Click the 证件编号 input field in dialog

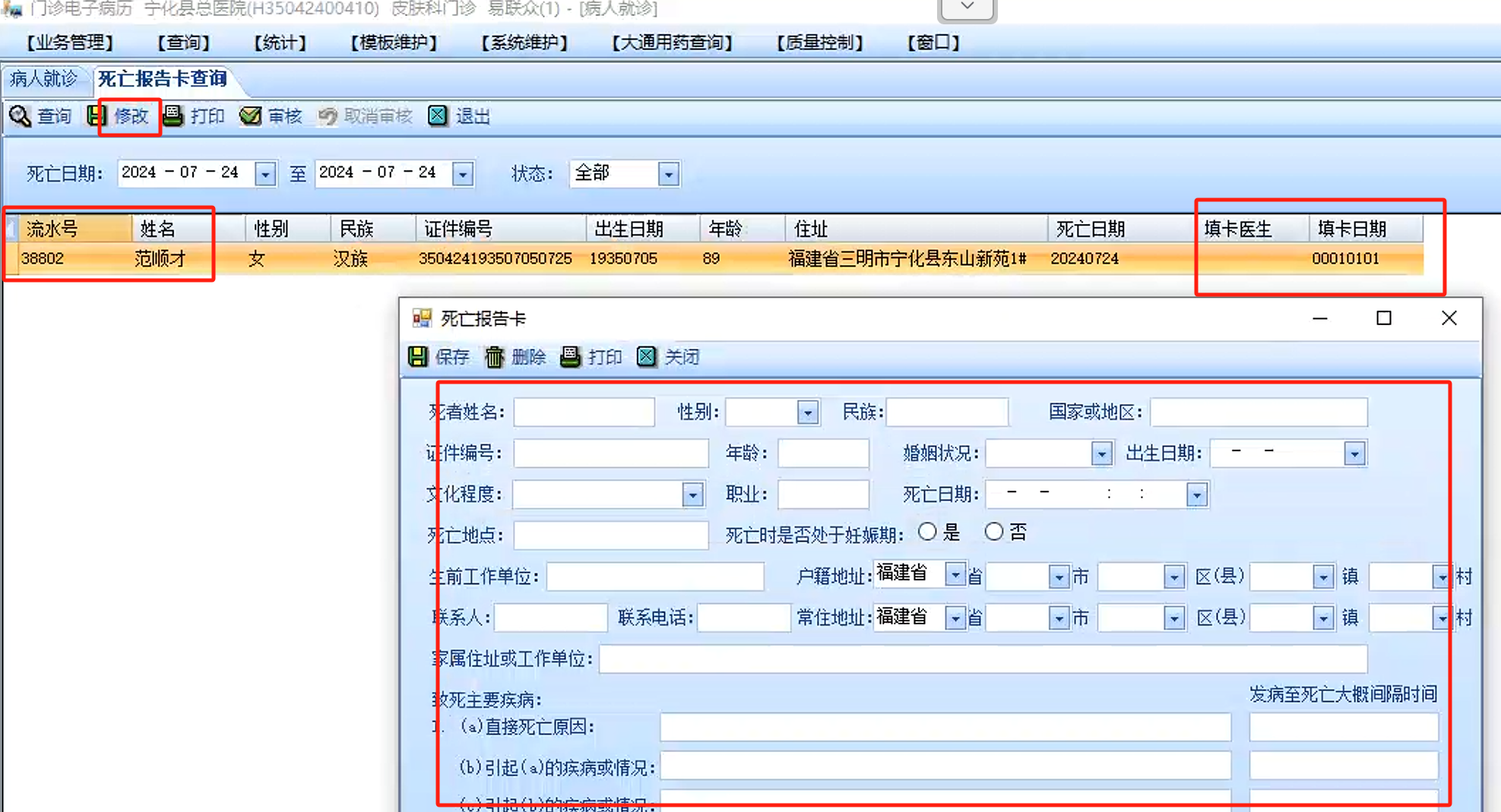click(x=611, y=453)
